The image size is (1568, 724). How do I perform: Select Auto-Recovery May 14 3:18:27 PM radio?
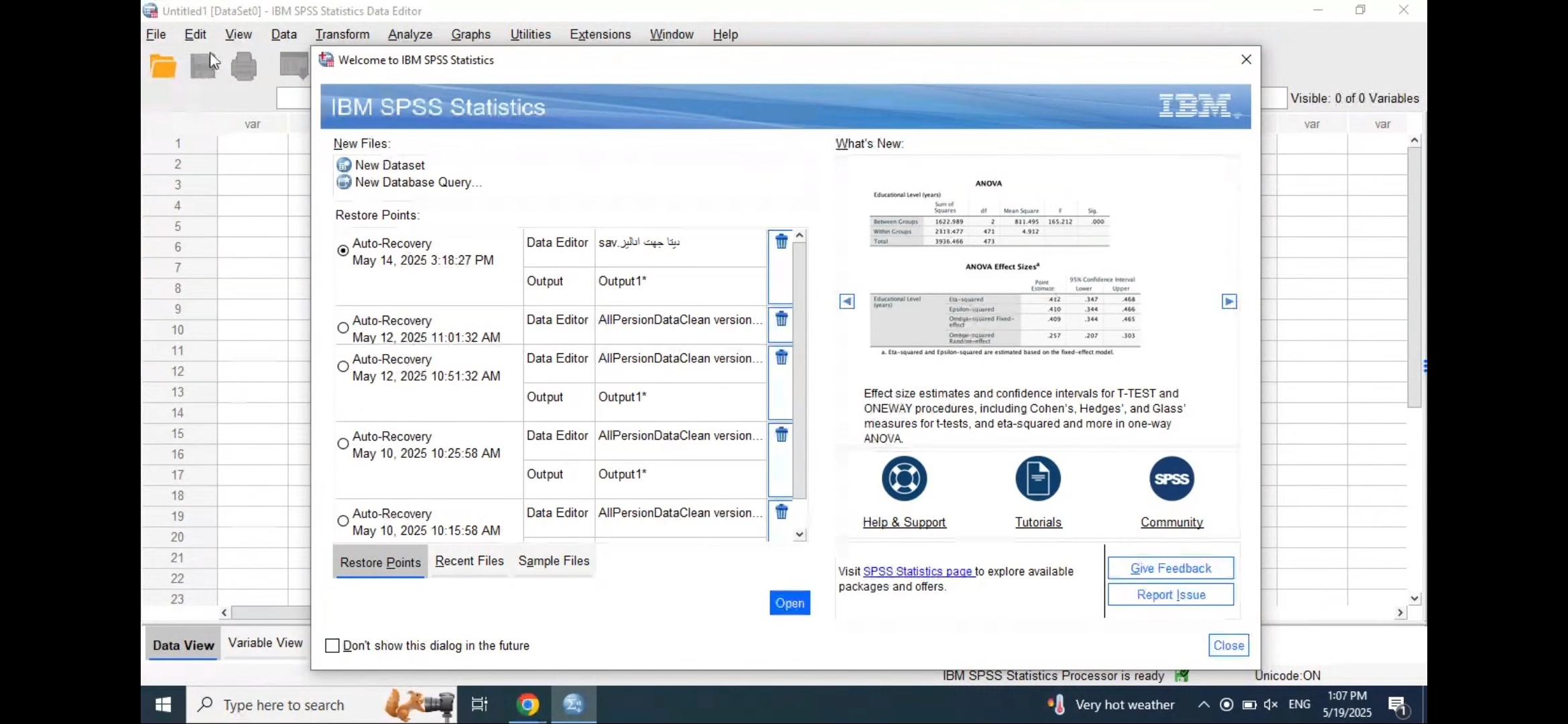(343, 251)
